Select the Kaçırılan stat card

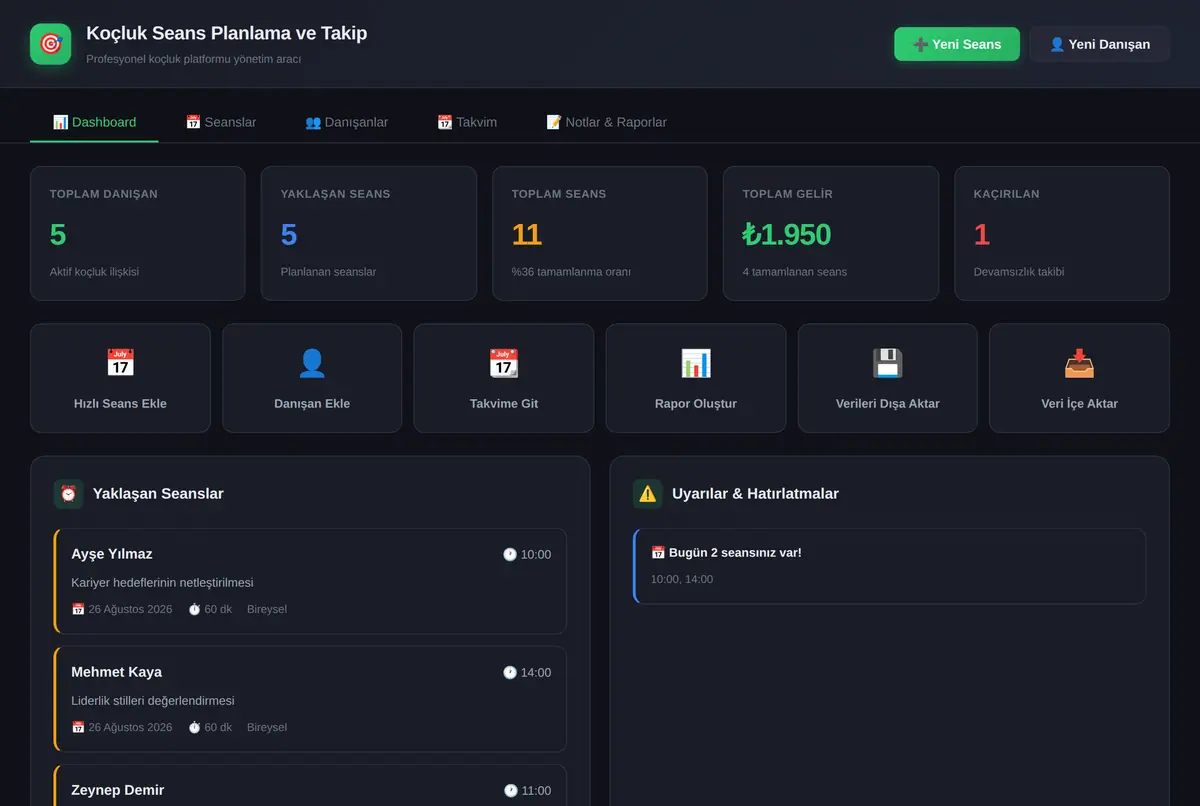tap(1062, 233)
